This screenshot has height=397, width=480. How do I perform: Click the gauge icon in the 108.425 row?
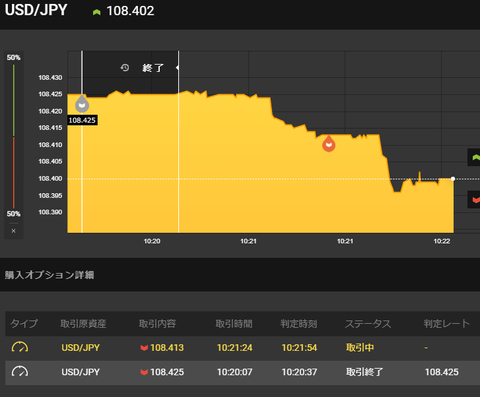point(20,372)
